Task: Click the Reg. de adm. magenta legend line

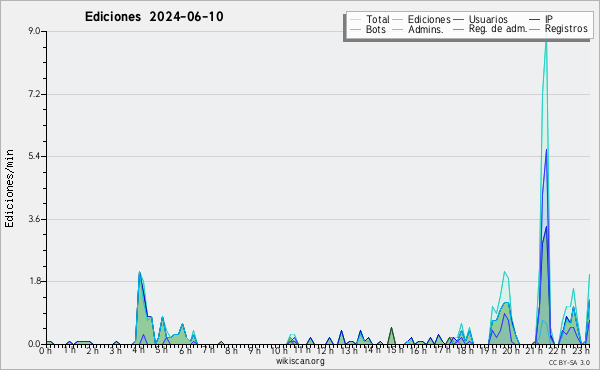Action: (x=458, y=29)
